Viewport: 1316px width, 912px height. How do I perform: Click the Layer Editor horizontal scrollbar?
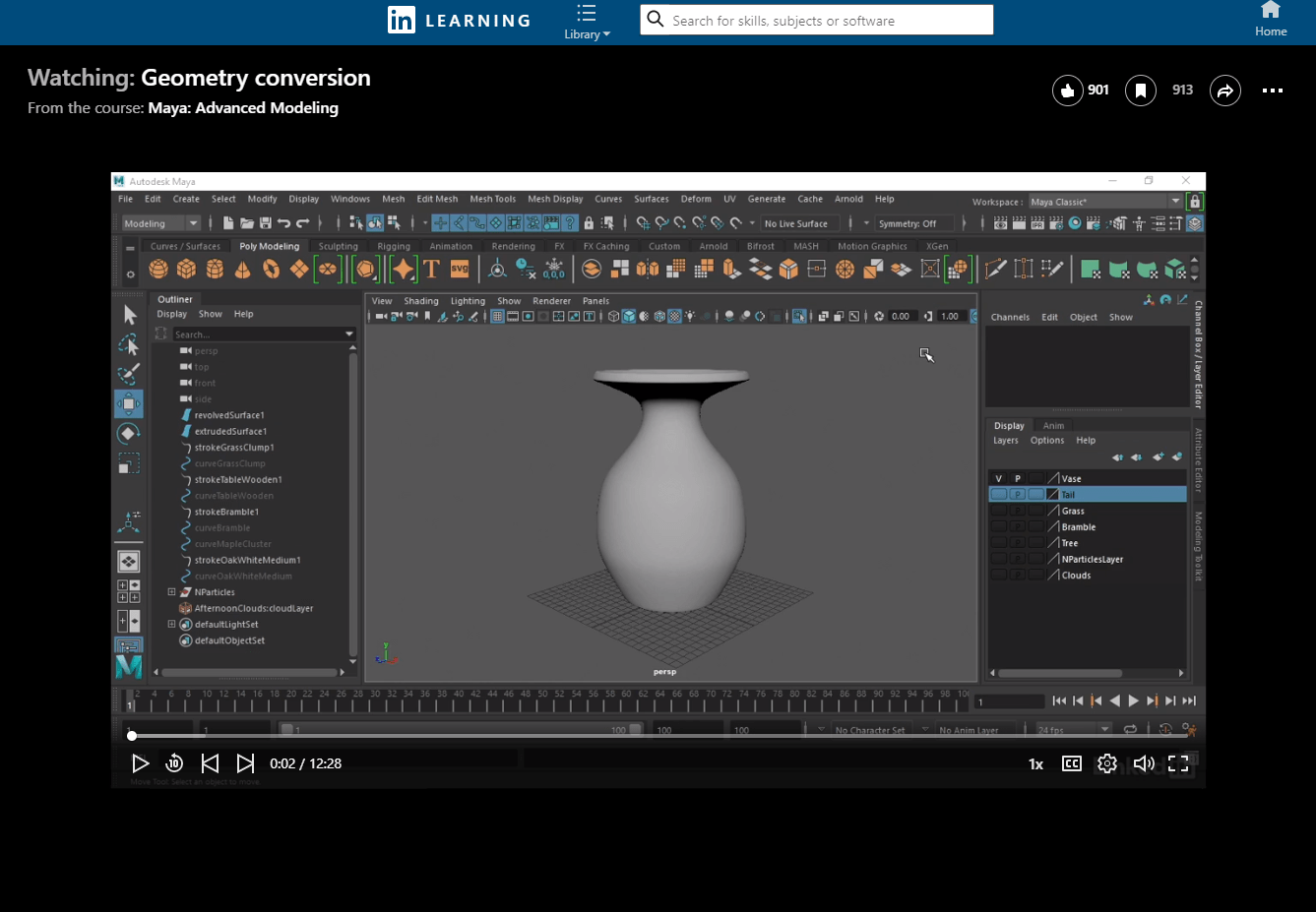coord(1060,673)
